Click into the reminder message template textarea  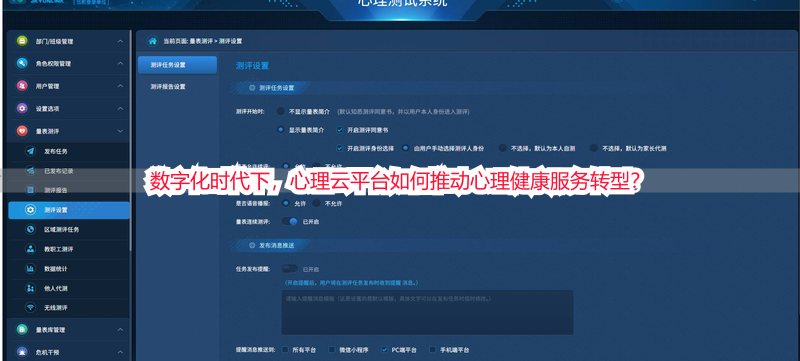[x=427, y=313]
